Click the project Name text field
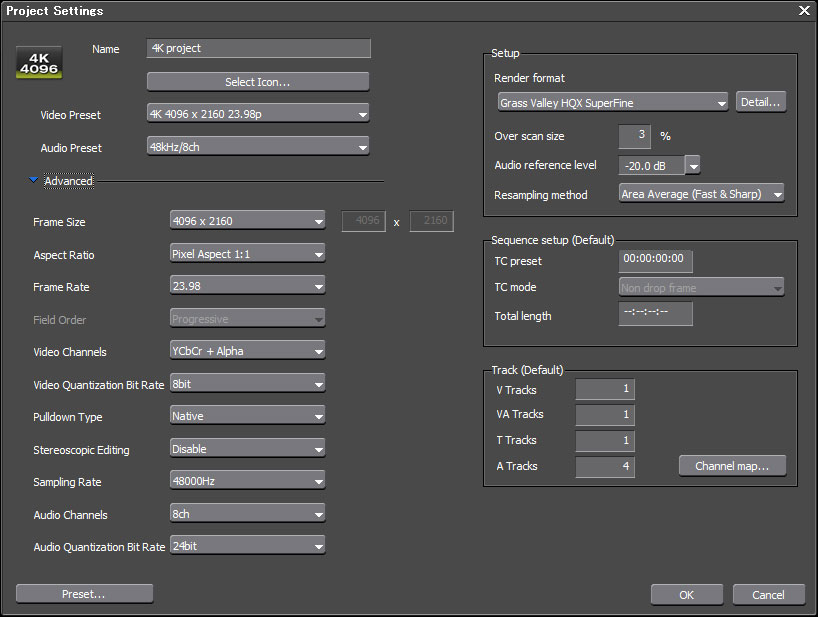The image size is (818, 617). [258, 48]
